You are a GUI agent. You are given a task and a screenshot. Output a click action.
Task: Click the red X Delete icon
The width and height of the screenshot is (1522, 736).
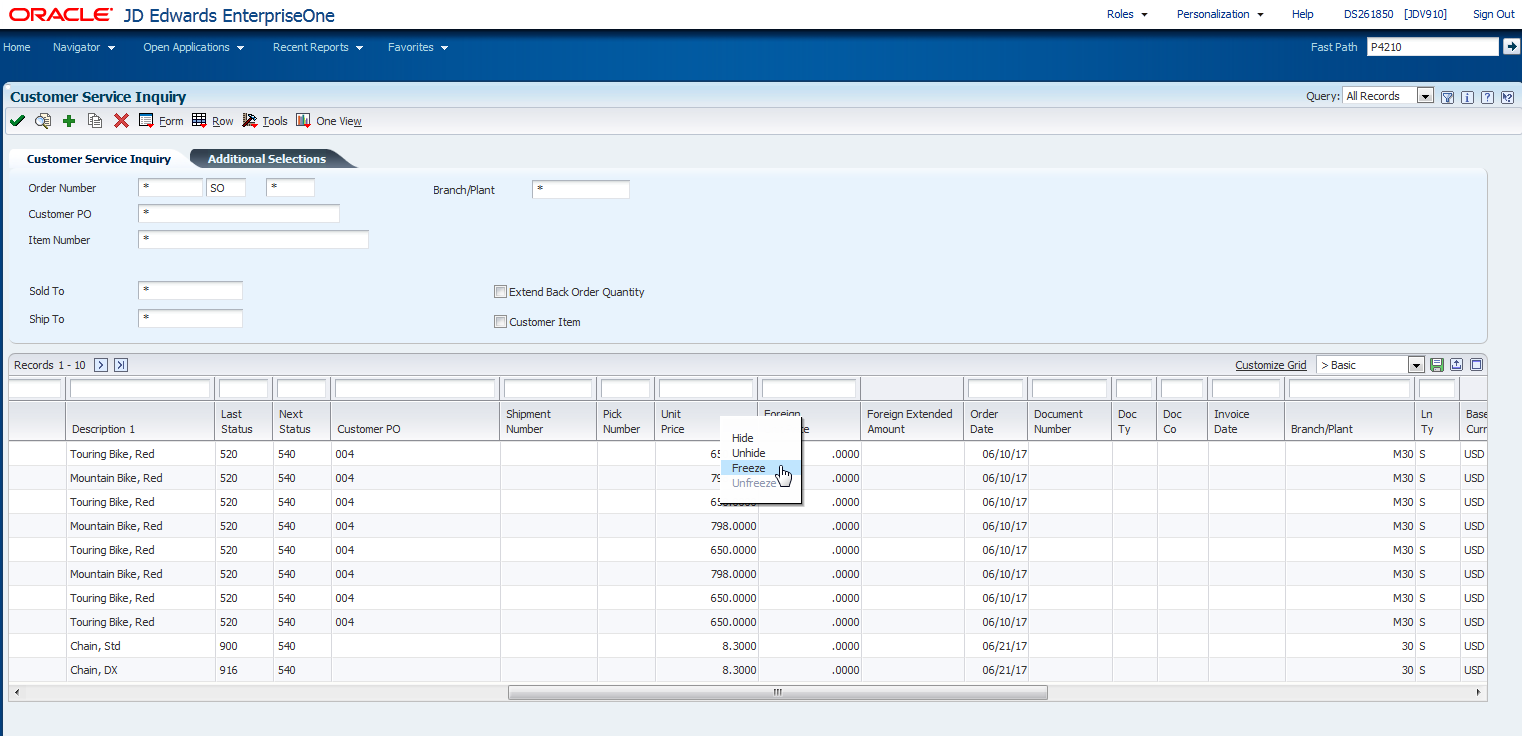pyautogui.click(x=121, y=121)
